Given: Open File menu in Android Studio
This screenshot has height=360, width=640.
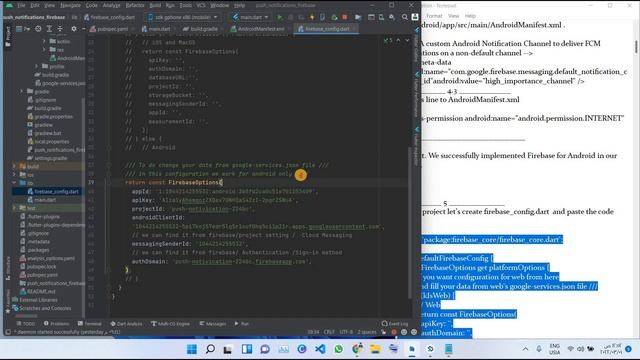Looking at the screenshot, I should [x=21, y=5].
